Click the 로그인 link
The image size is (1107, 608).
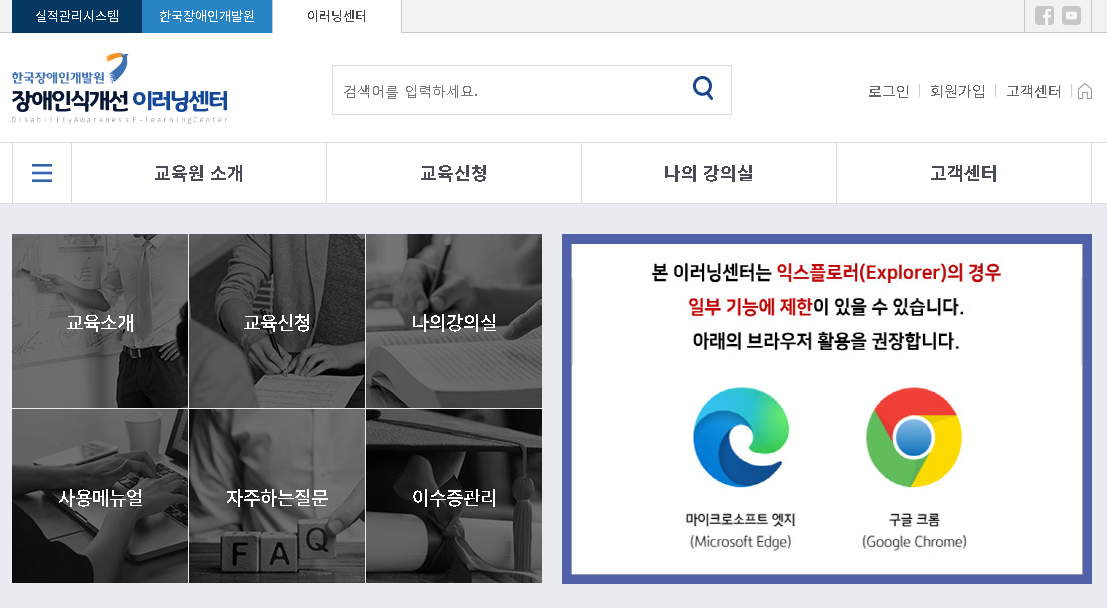[x=888, y=91]
